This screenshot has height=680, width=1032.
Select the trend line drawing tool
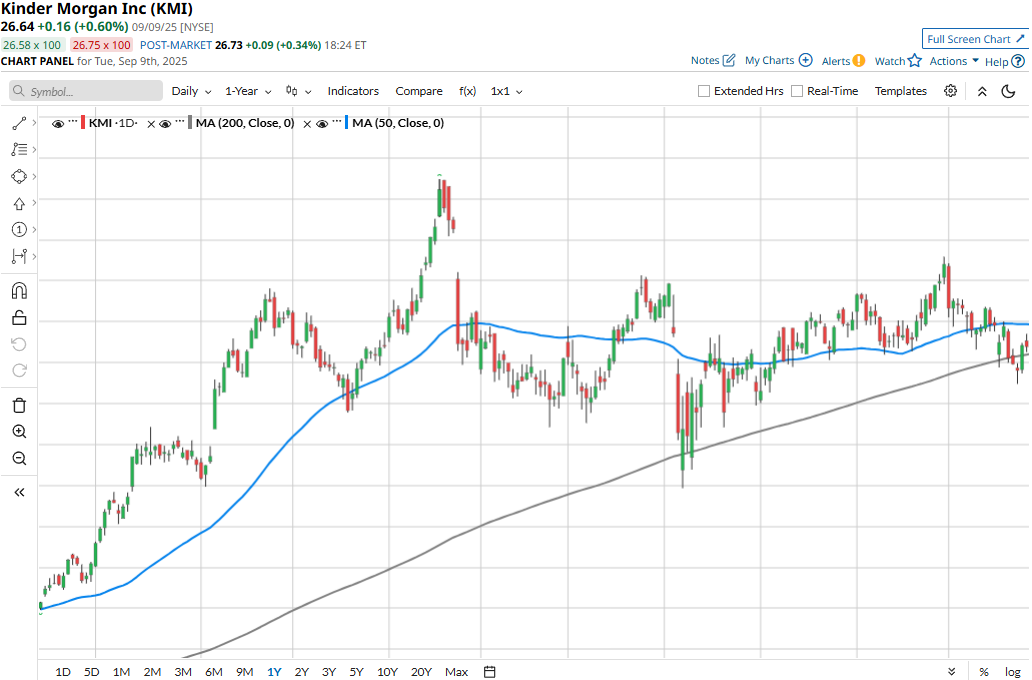click(x=18, y=123)
